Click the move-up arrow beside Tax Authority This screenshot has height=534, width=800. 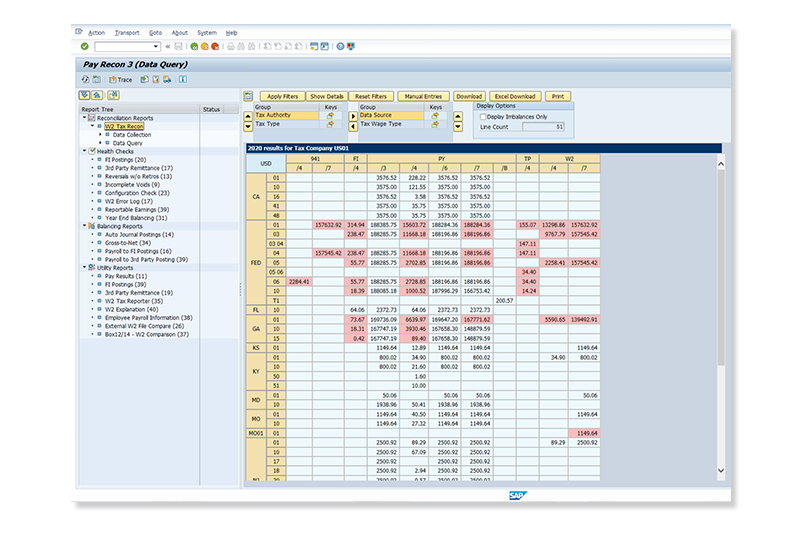coord(248,116)
